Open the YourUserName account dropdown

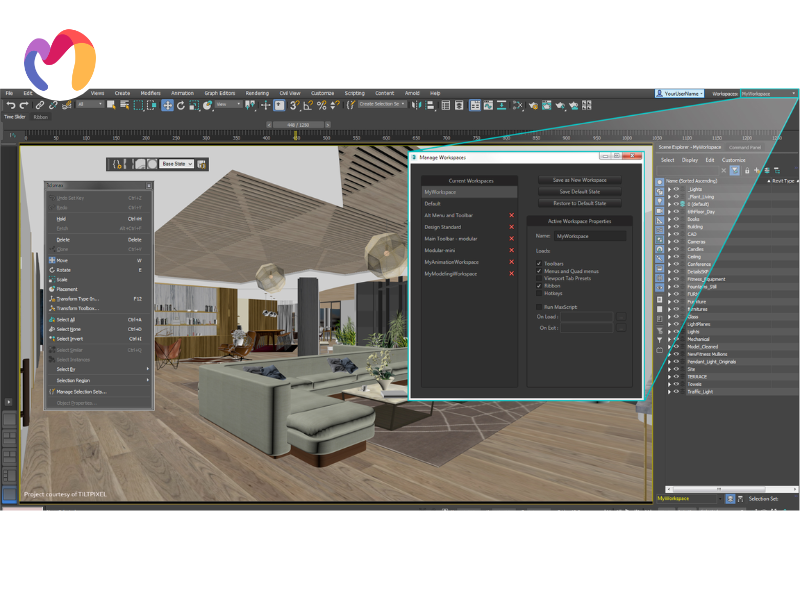click(x=681, y=93)
